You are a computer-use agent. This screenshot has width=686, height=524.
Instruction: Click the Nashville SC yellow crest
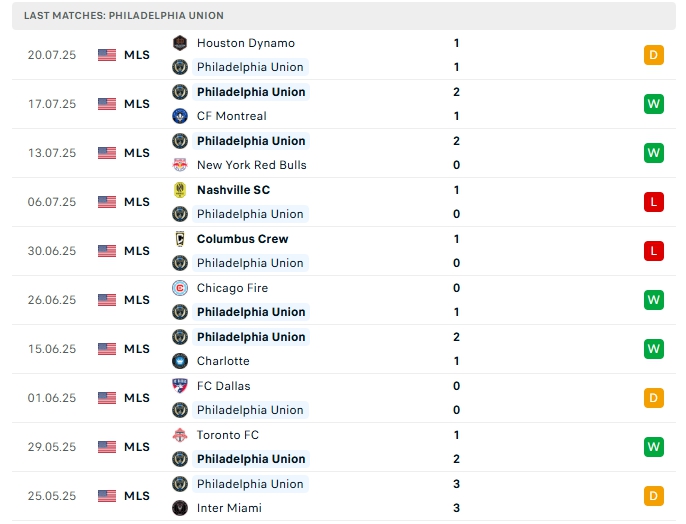pos(180,190)
